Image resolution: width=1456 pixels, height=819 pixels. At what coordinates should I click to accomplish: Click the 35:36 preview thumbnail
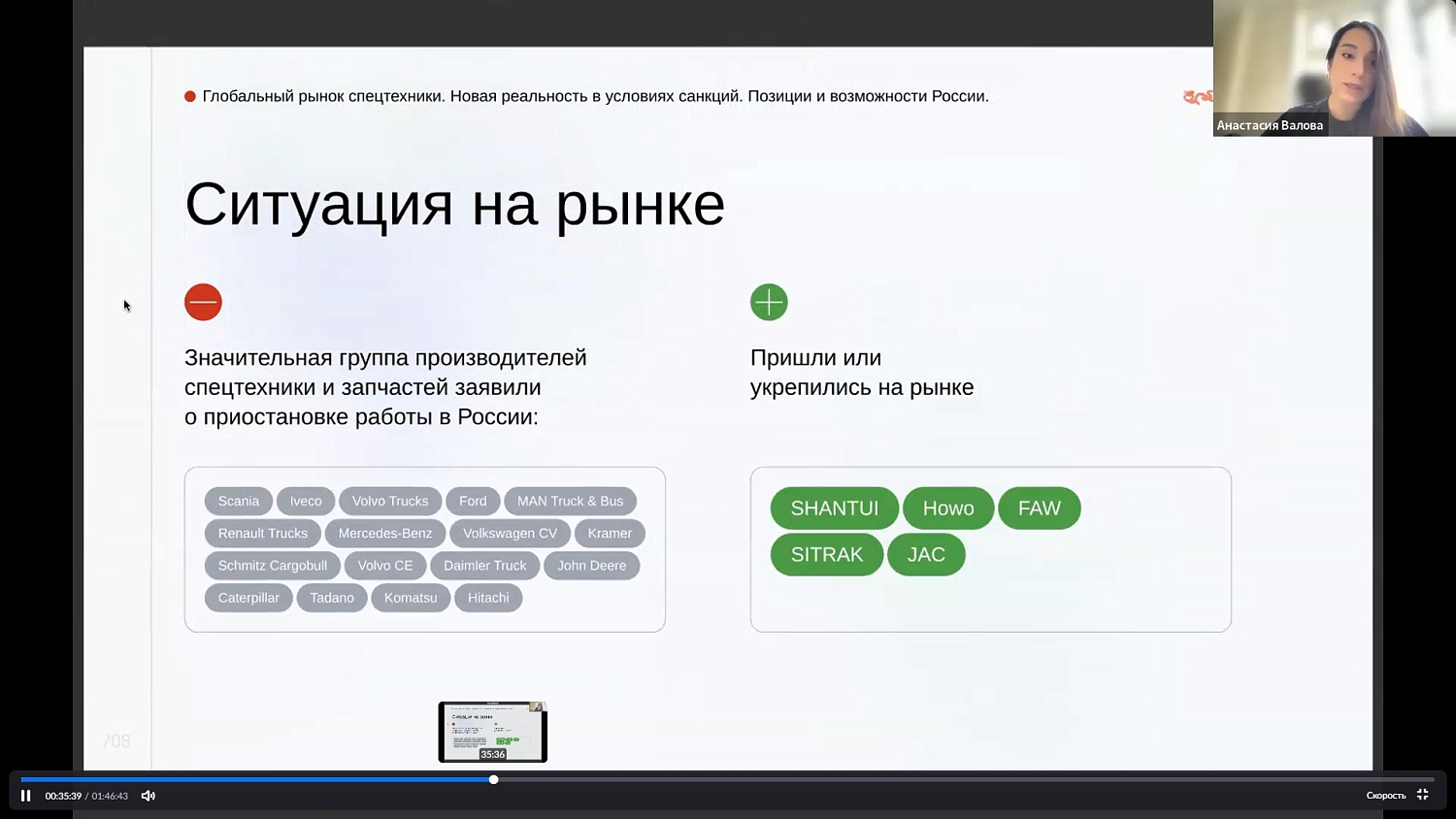[x=493, y=732]
